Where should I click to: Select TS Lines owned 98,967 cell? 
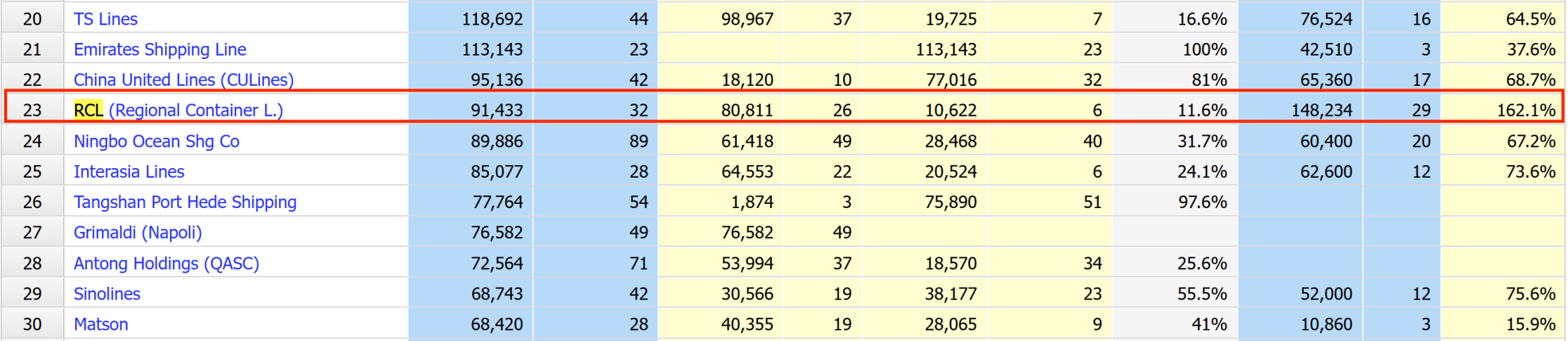[x=721, y=18]
